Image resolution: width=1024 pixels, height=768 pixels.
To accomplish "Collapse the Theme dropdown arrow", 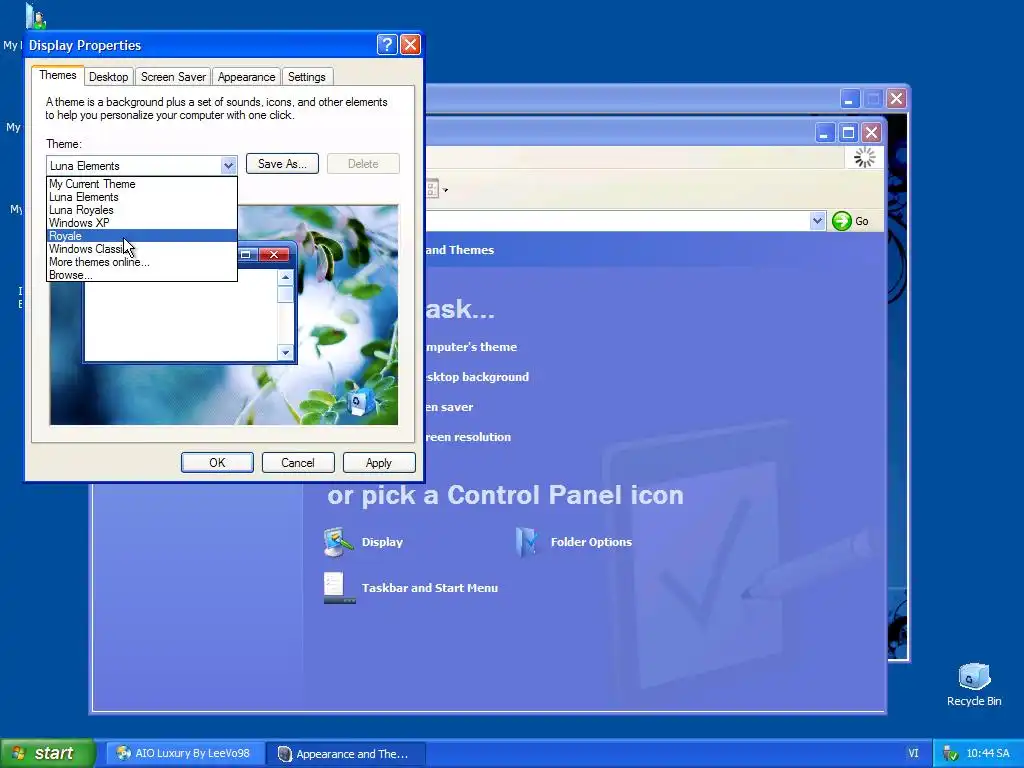I will point(228,165).
